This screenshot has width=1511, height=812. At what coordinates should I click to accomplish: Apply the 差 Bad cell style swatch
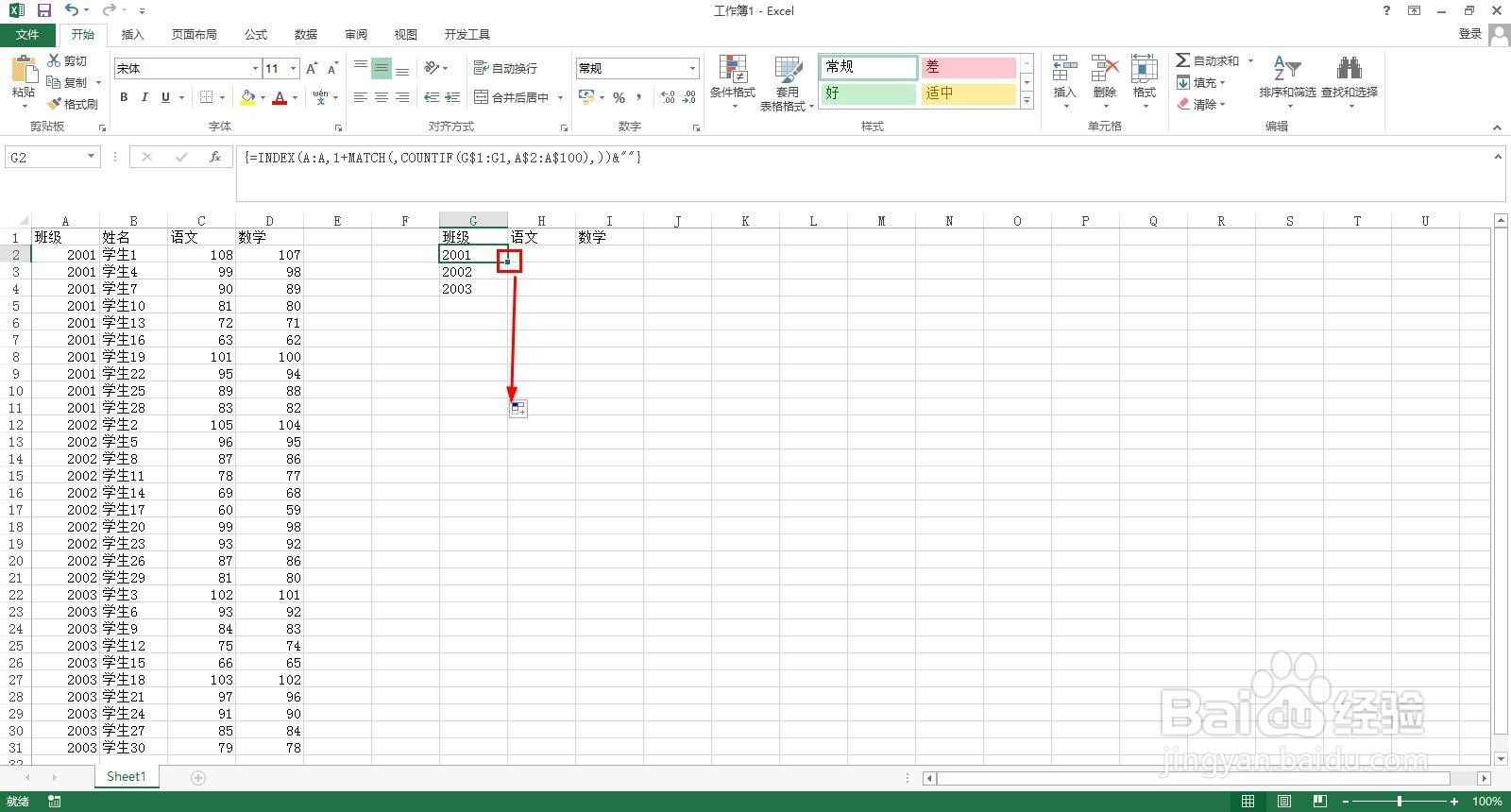point(968,67)
